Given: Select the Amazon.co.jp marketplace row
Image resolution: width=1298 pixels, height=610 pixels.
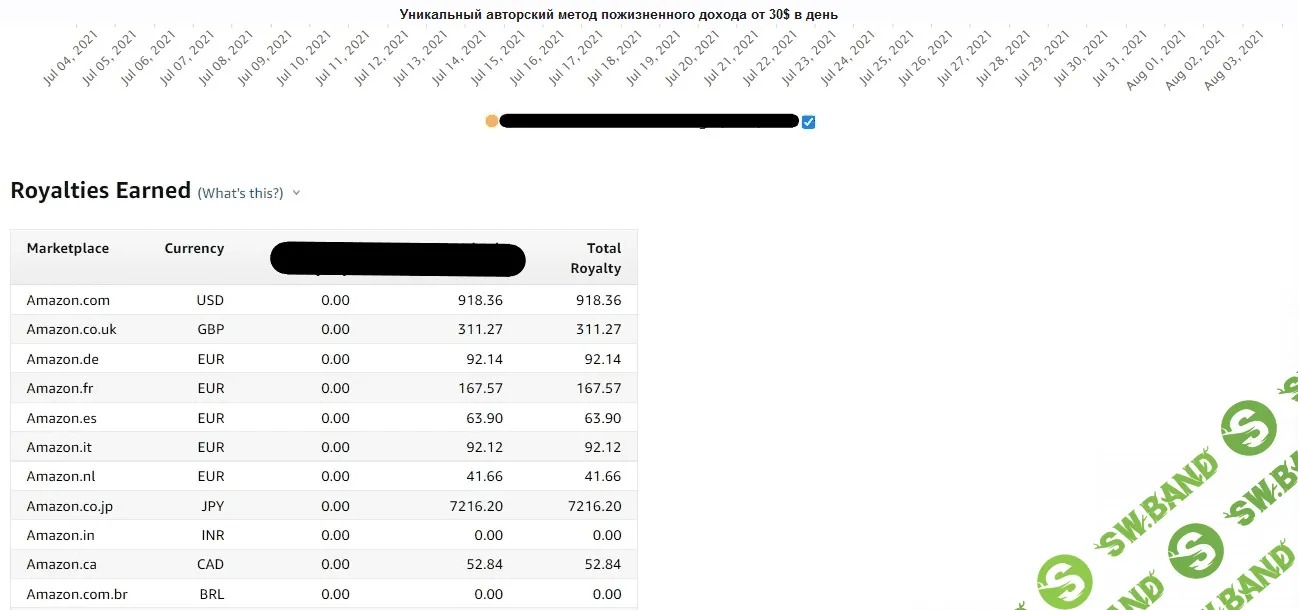Looking at the screenshot, I should coord(69,506).
